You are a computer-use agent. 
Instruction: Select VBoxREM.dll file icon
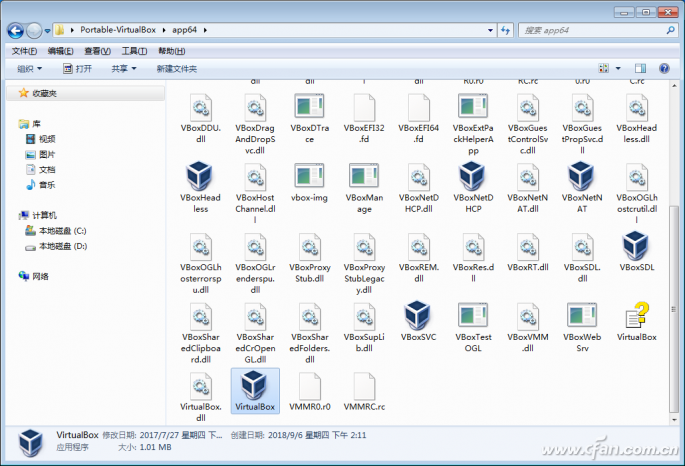click(x=419, y=247)
